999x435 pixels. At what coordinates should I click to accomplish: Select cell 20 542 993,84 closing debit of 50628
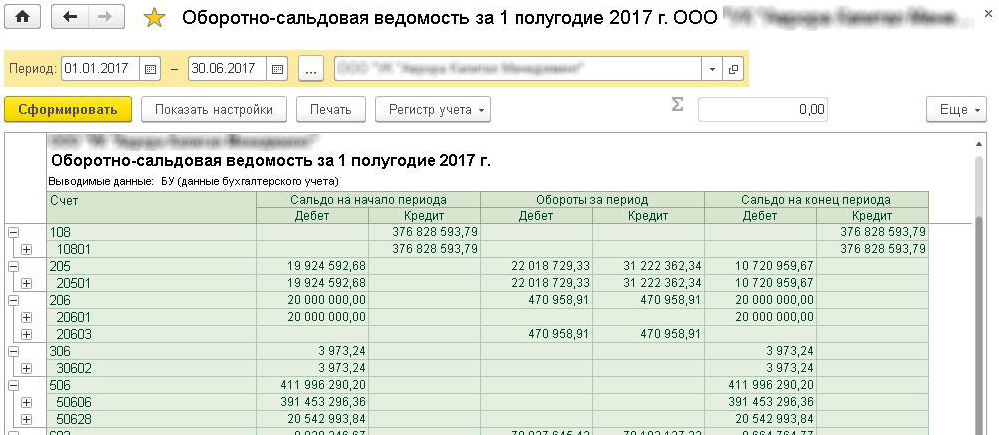coord(760,419)
